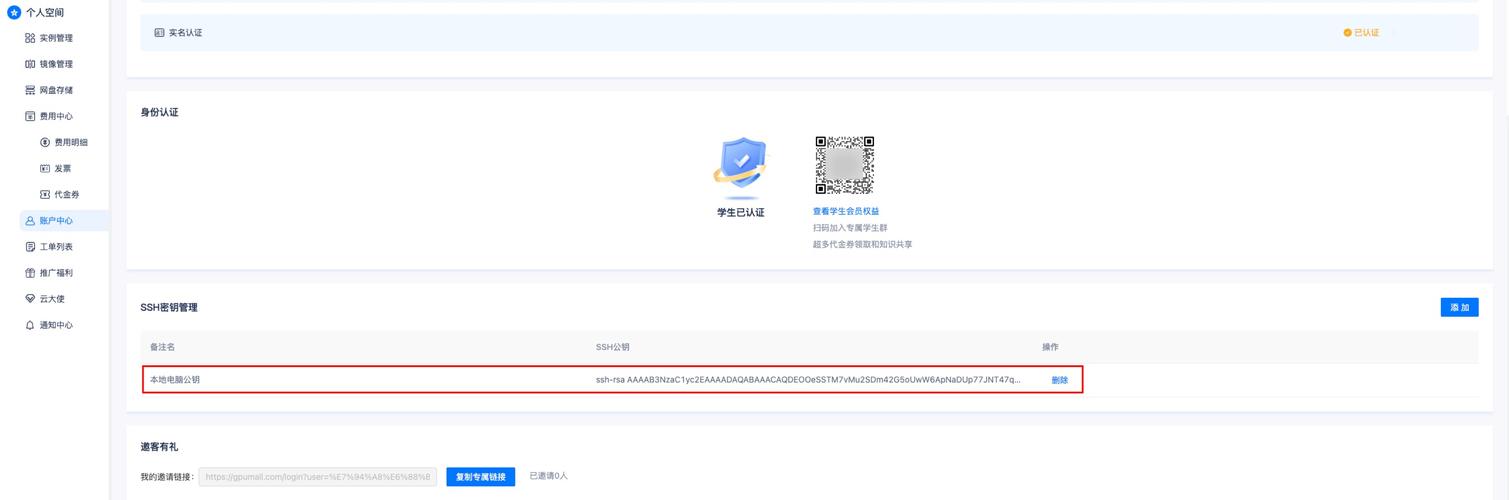Screen dimensions: 1509x500
Task: Click the star icon beside 个人空间
Action: (x=14, y=12)
